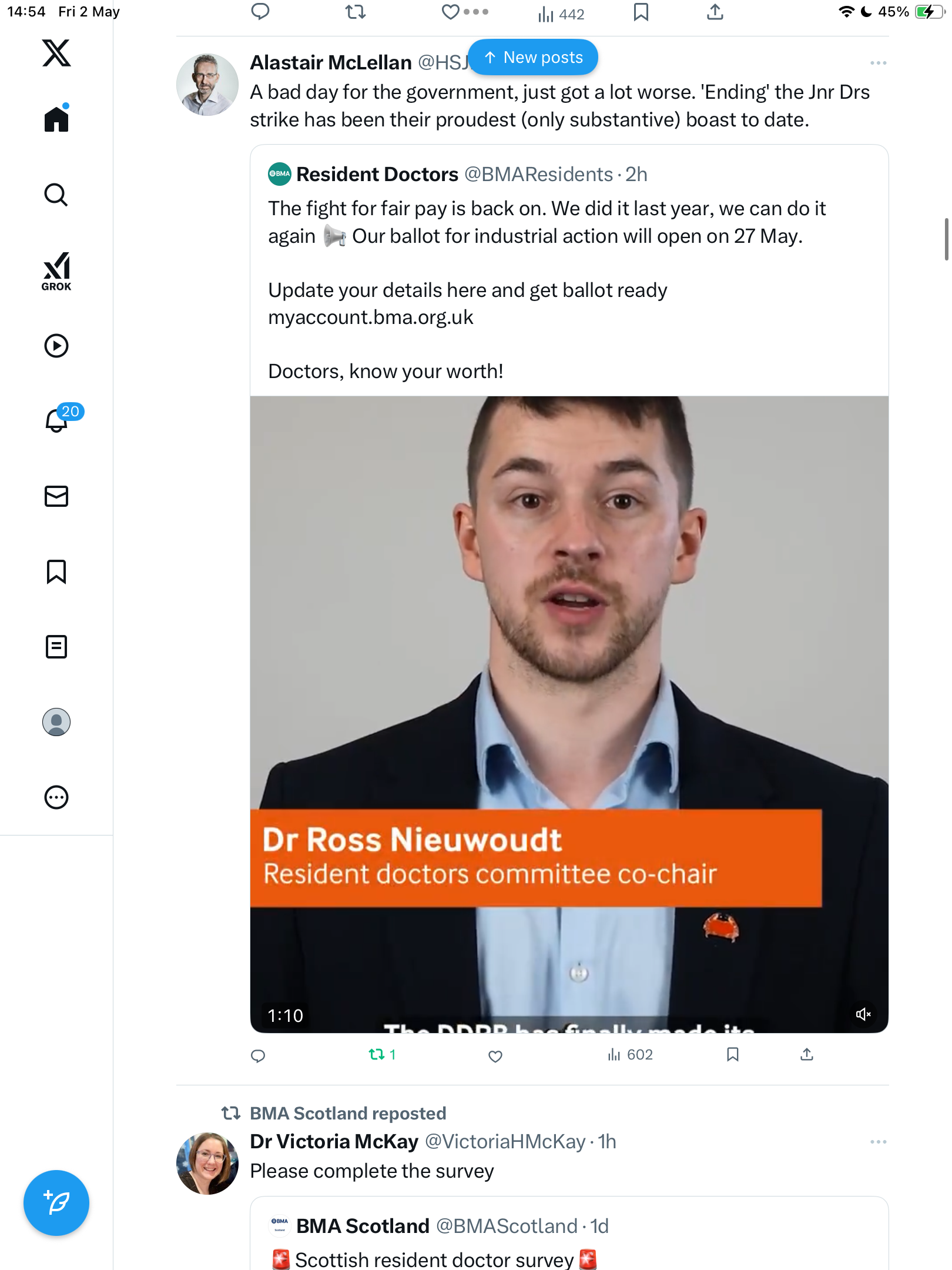Open direct messages envelope icon
This screenshot has height=1270, width=952.
tap(56, 496)
